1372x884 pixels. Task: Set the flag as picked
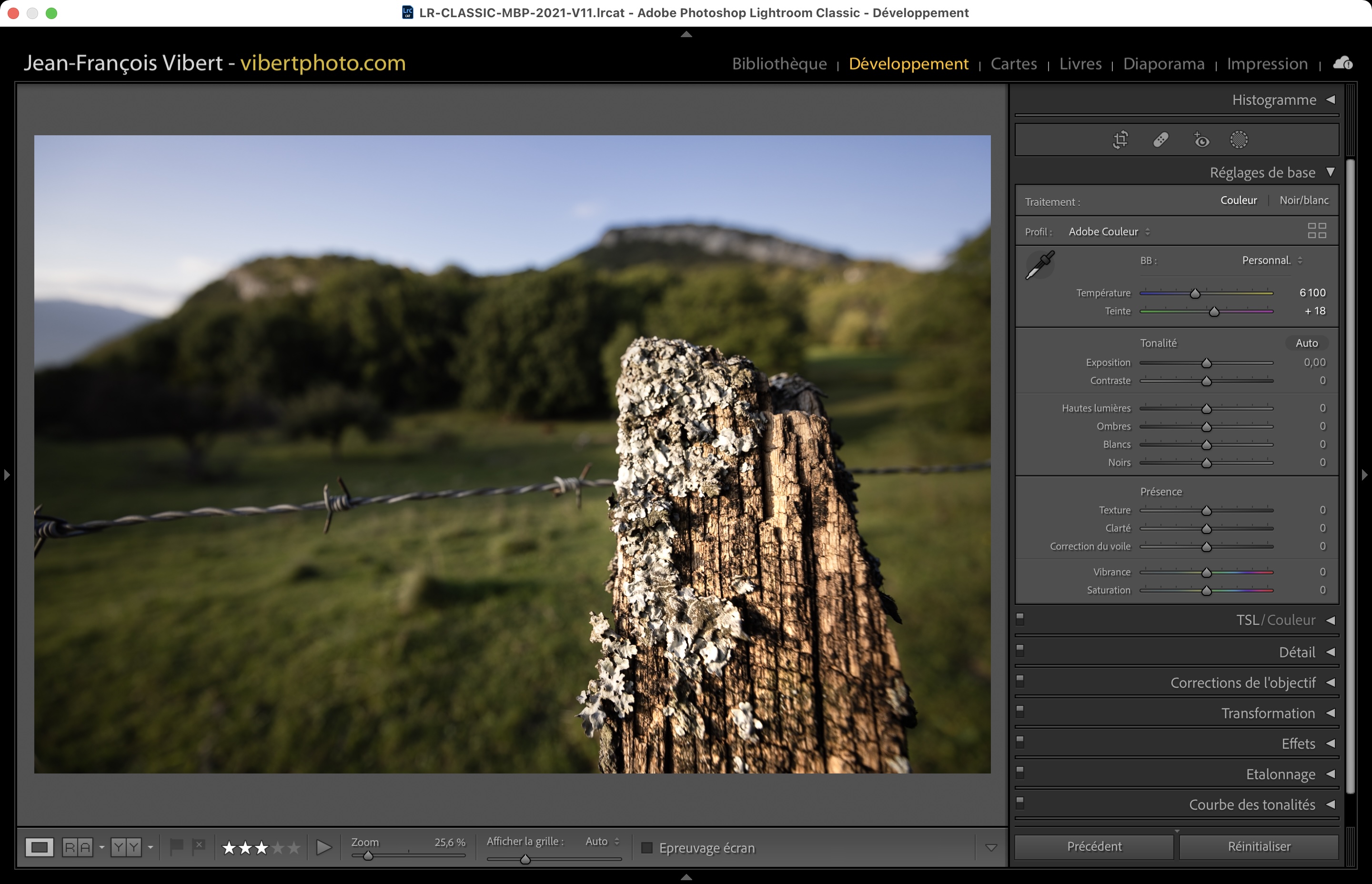pyautogui.click(x=177, y=846)
